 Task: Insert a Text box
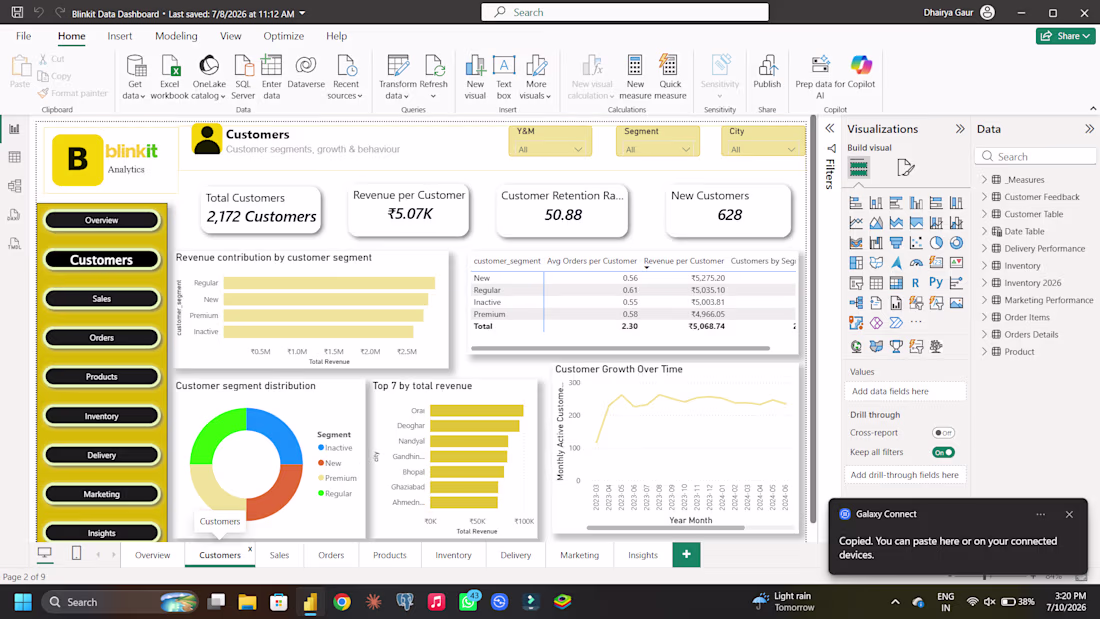pyautogui.click(x=504, y=77)
